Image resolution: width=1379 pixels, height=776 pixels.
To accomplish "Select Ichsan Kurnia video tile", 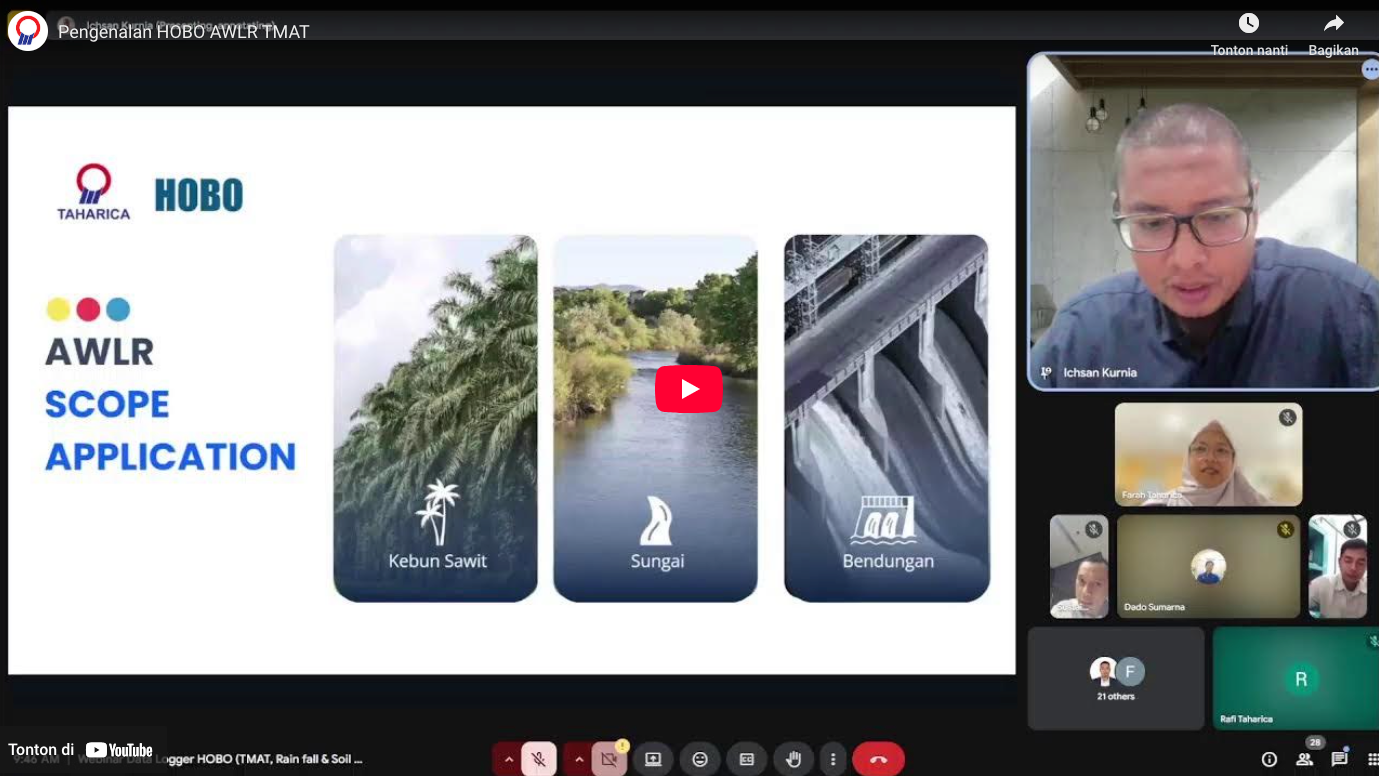I will (x=1203, y=221).
